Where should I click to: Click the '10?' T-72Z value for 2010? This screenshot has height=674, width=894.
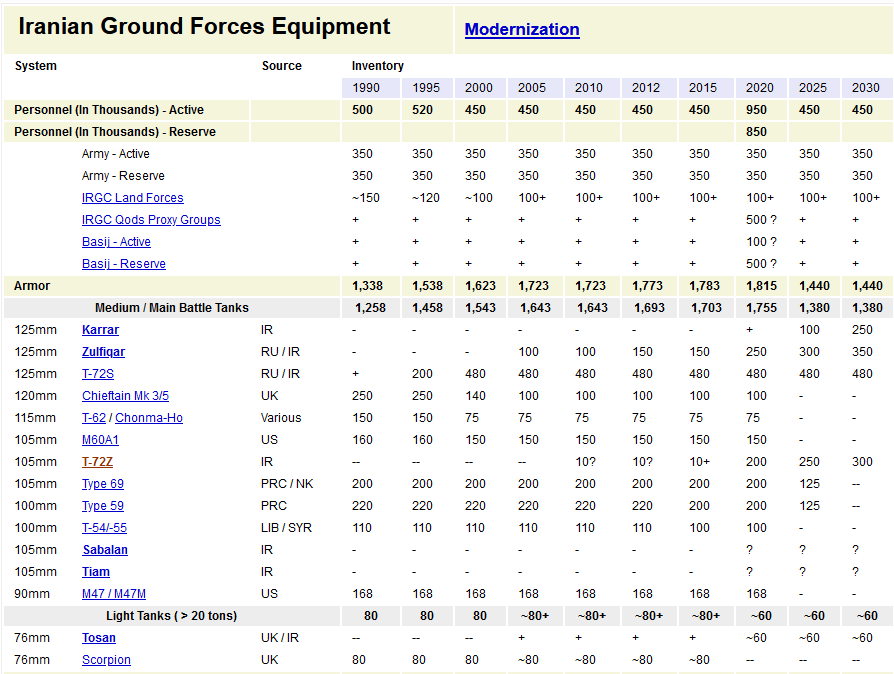[x=585, y=462]
